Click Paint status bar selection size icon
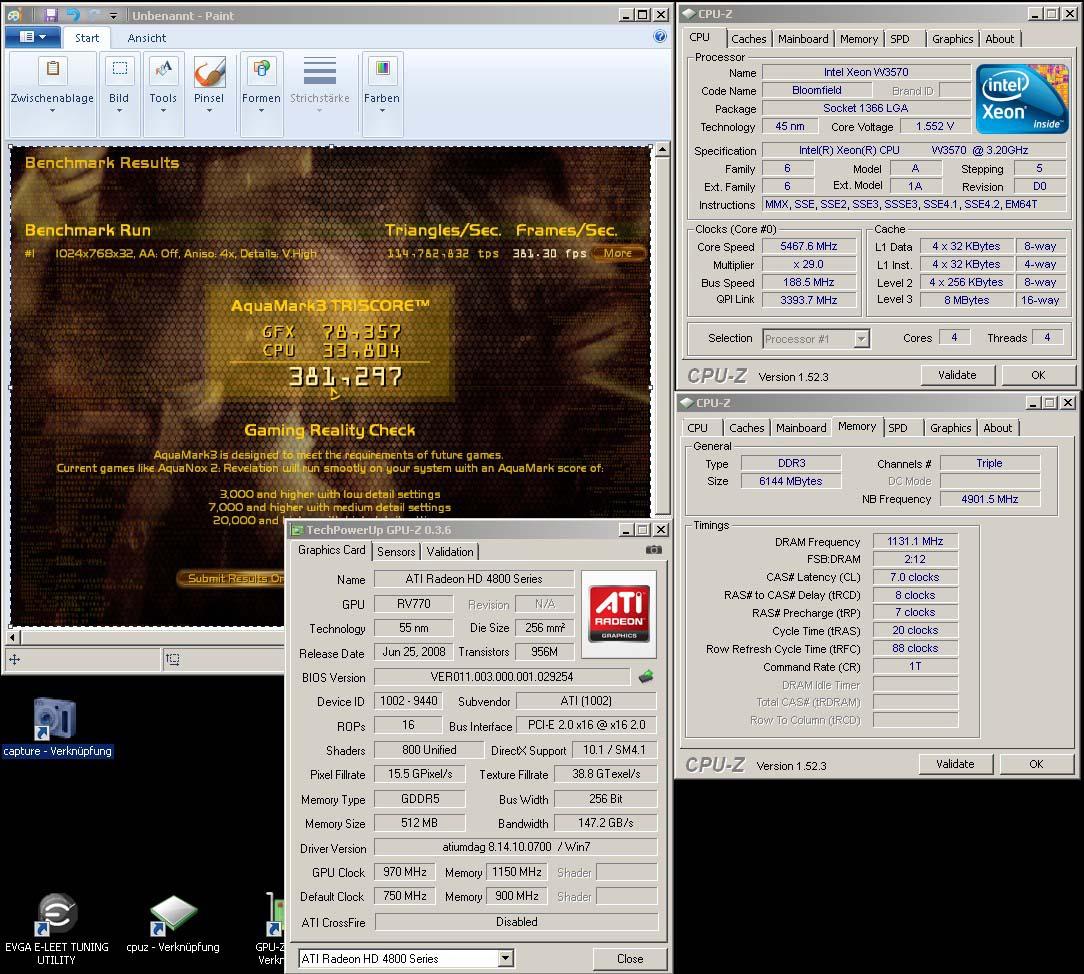 [172, 659]
